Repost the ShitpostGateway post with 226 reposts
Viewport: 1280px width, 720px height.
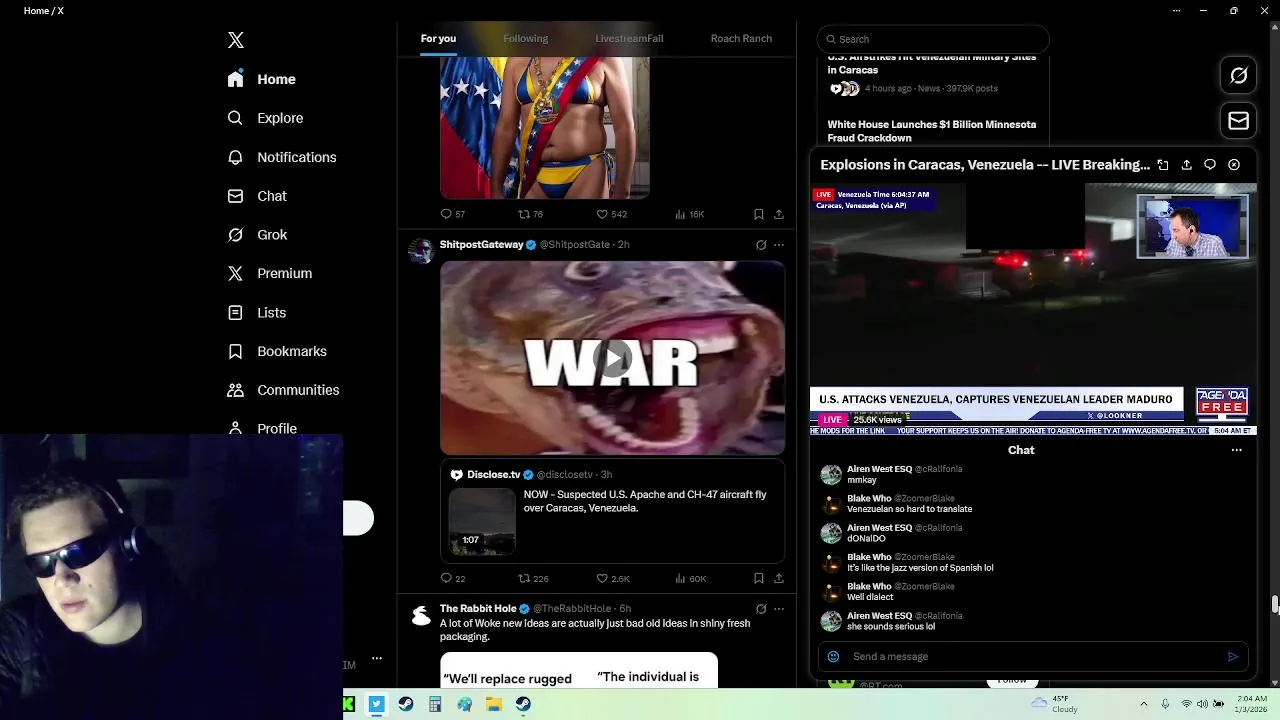tap(532, 578)
